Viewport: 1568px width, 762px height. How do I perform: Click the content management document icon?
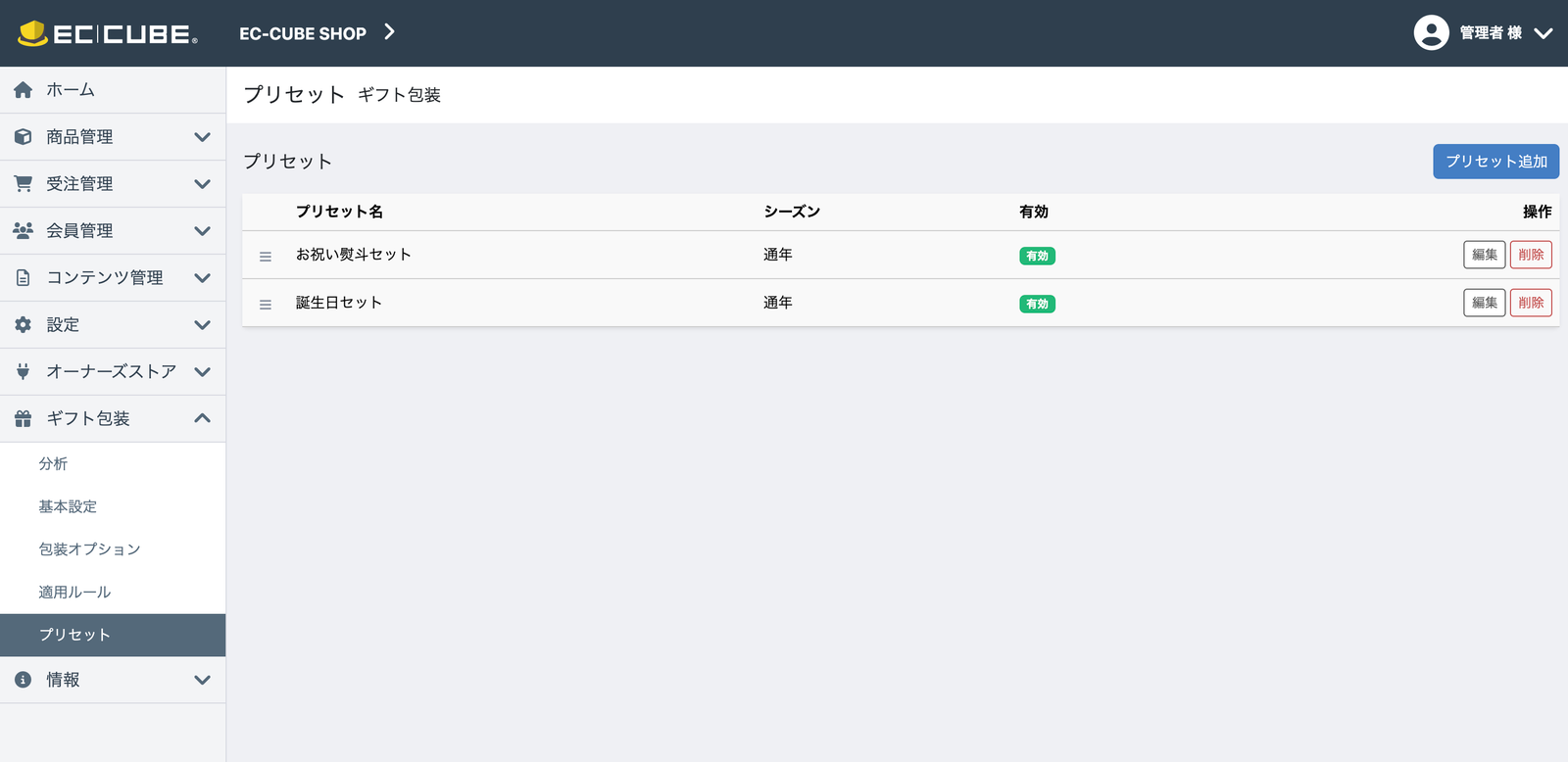pos(24,278)
